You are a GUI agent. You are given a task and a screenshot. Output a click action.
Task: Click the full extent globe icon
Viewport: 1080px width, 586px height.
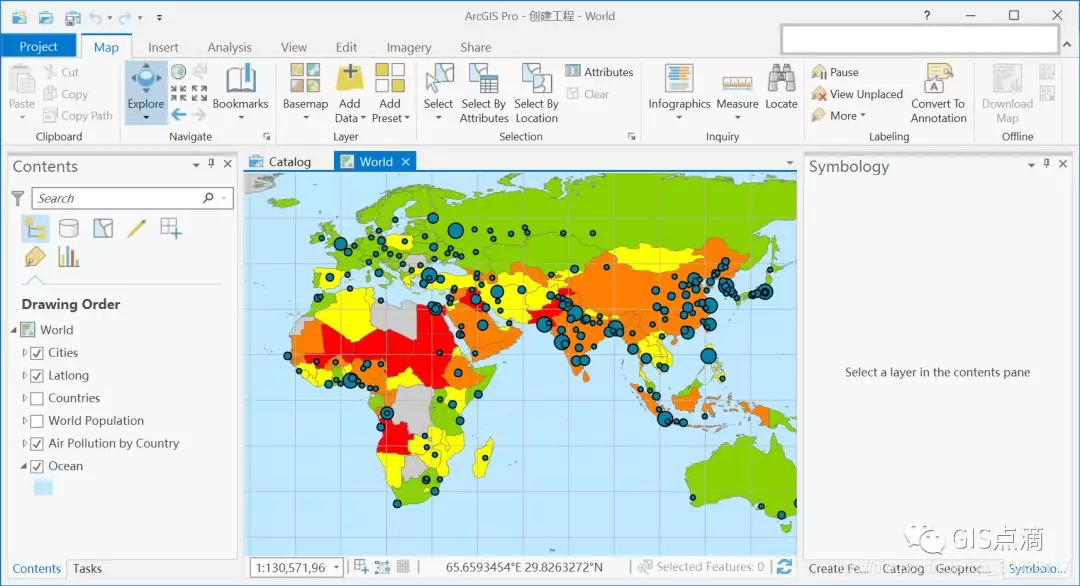click(178, 72)
